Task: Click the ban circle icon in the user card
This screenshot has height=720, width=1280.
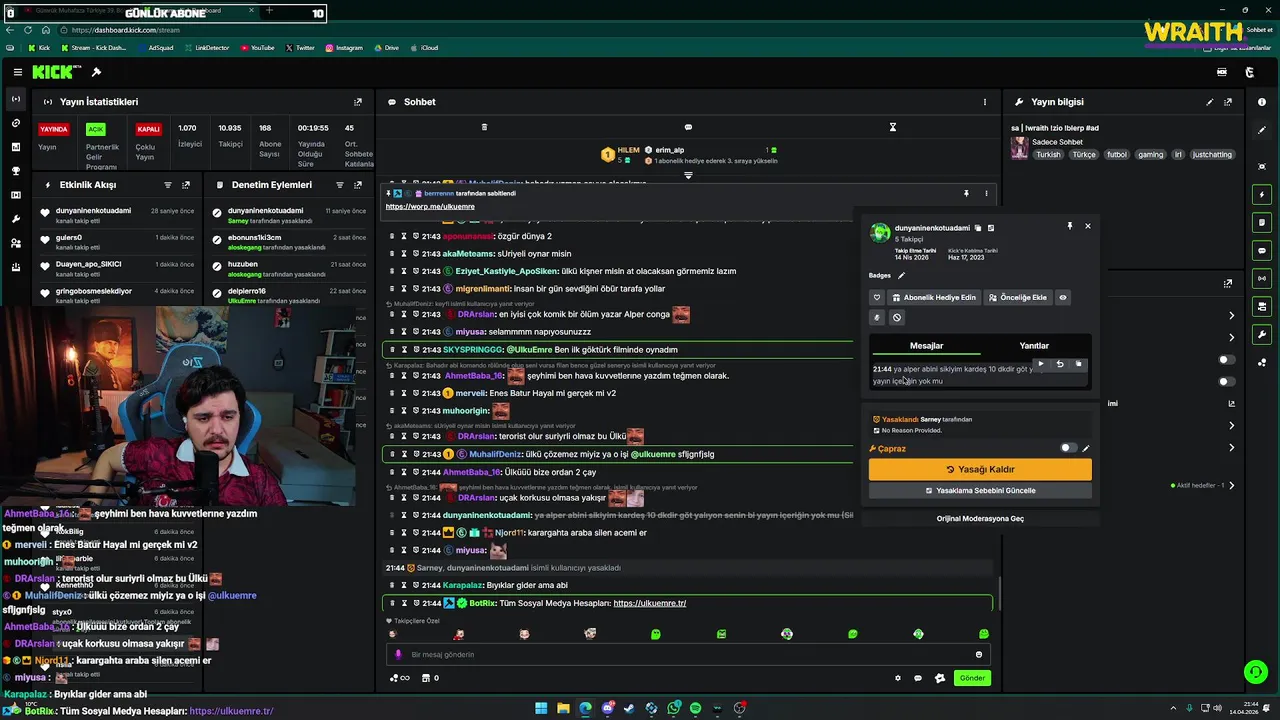Action: (897, 318)
